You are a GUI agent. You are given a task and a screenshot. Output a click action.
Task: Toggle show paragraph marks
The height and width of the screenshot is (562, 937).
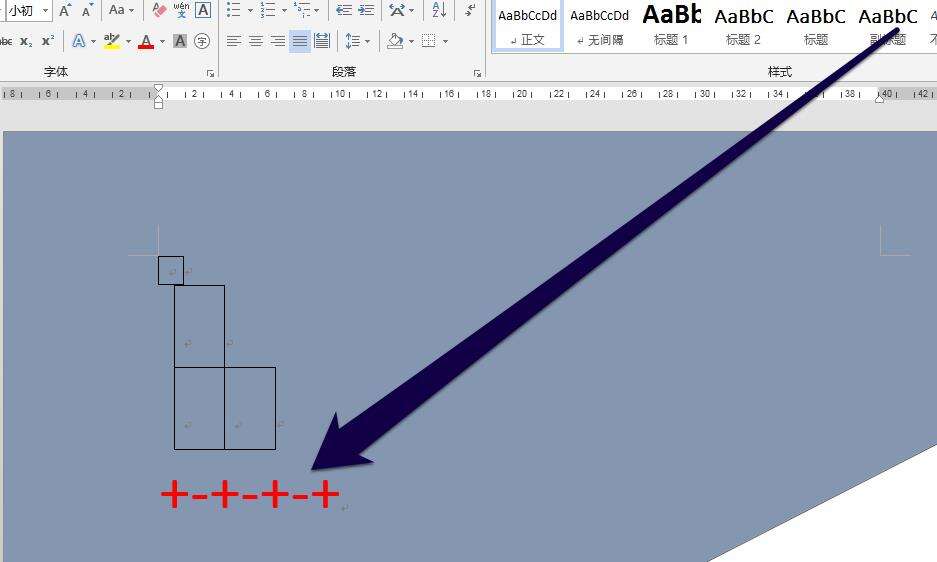pos(471,10)
